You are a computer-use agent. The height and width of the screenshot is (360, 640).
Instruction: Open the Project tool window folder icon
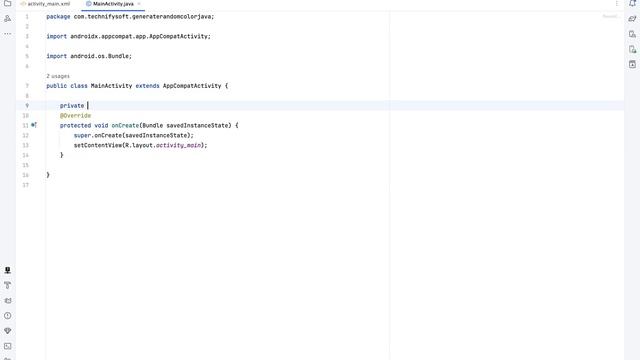click(x=7, y=3)
